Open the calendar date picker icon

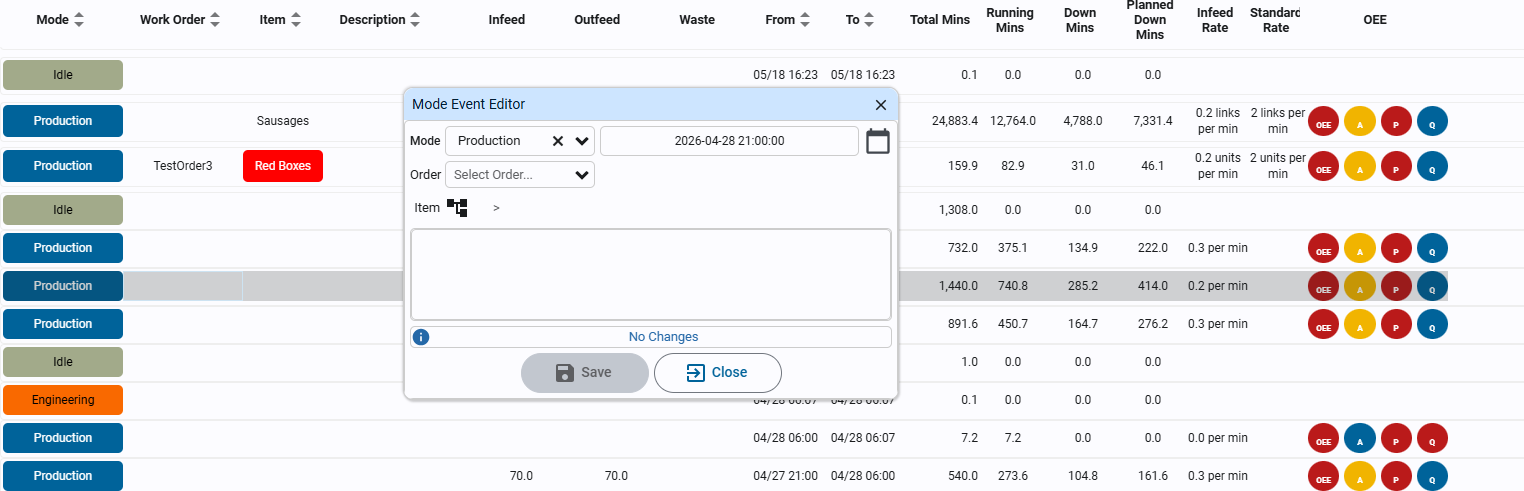tap(877, 141)
